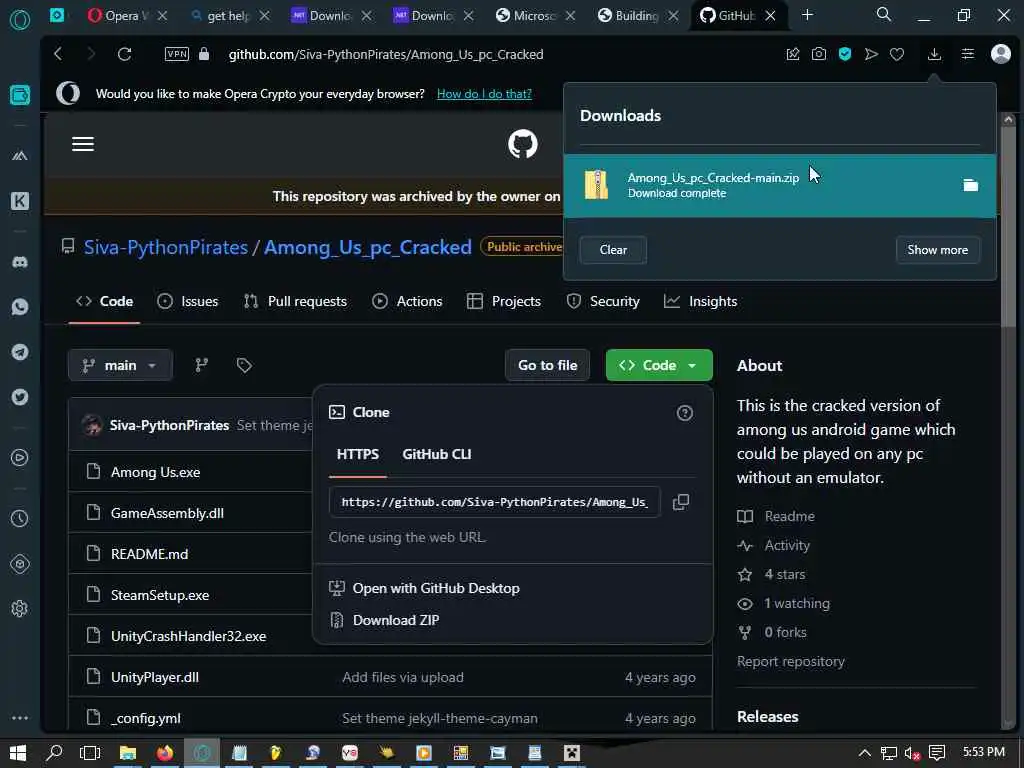The image size is (1024, 768).
Task: Open sidebar History clock icon
Action: (x=20, y=518)
